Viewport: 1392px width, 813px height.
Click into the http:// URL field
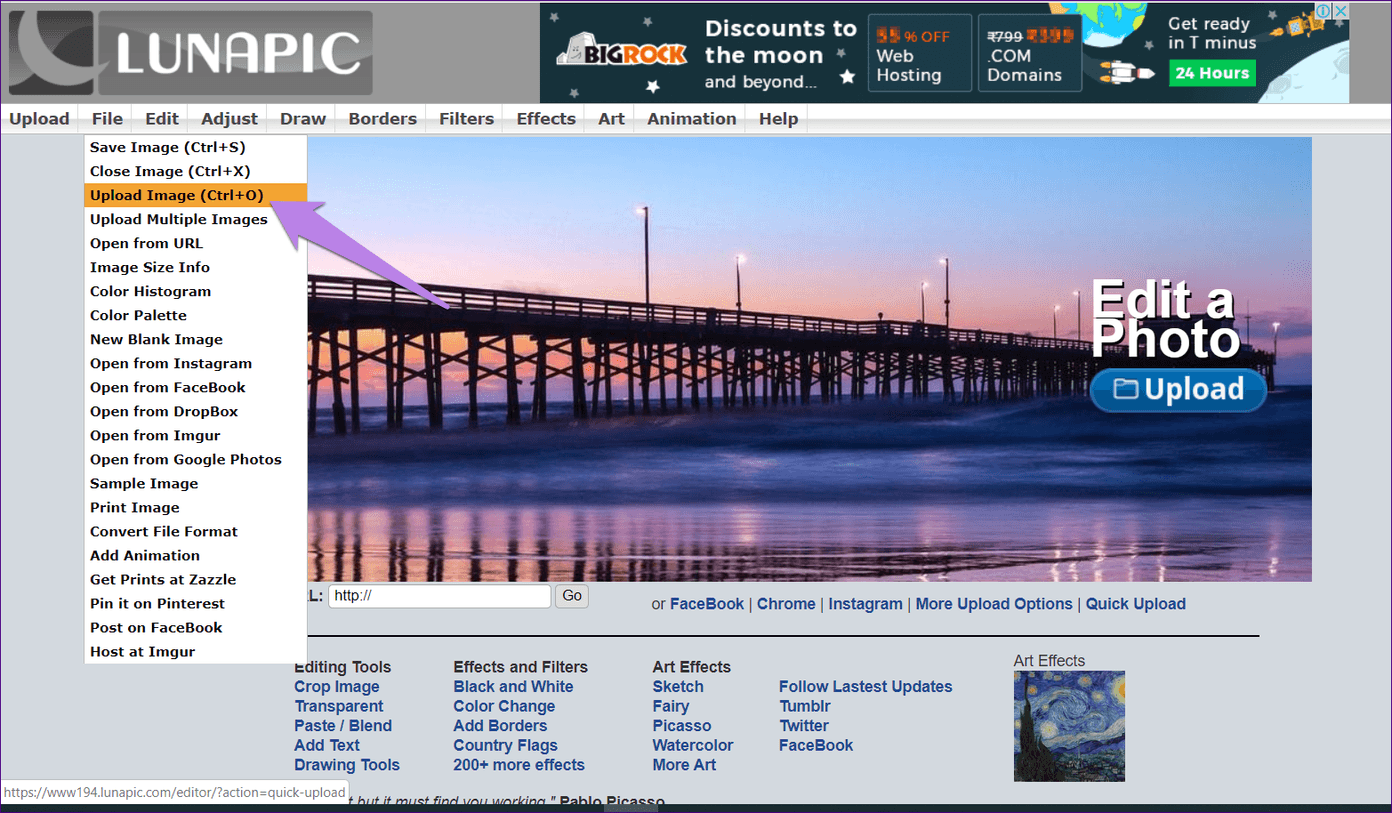tap(440, 596)
